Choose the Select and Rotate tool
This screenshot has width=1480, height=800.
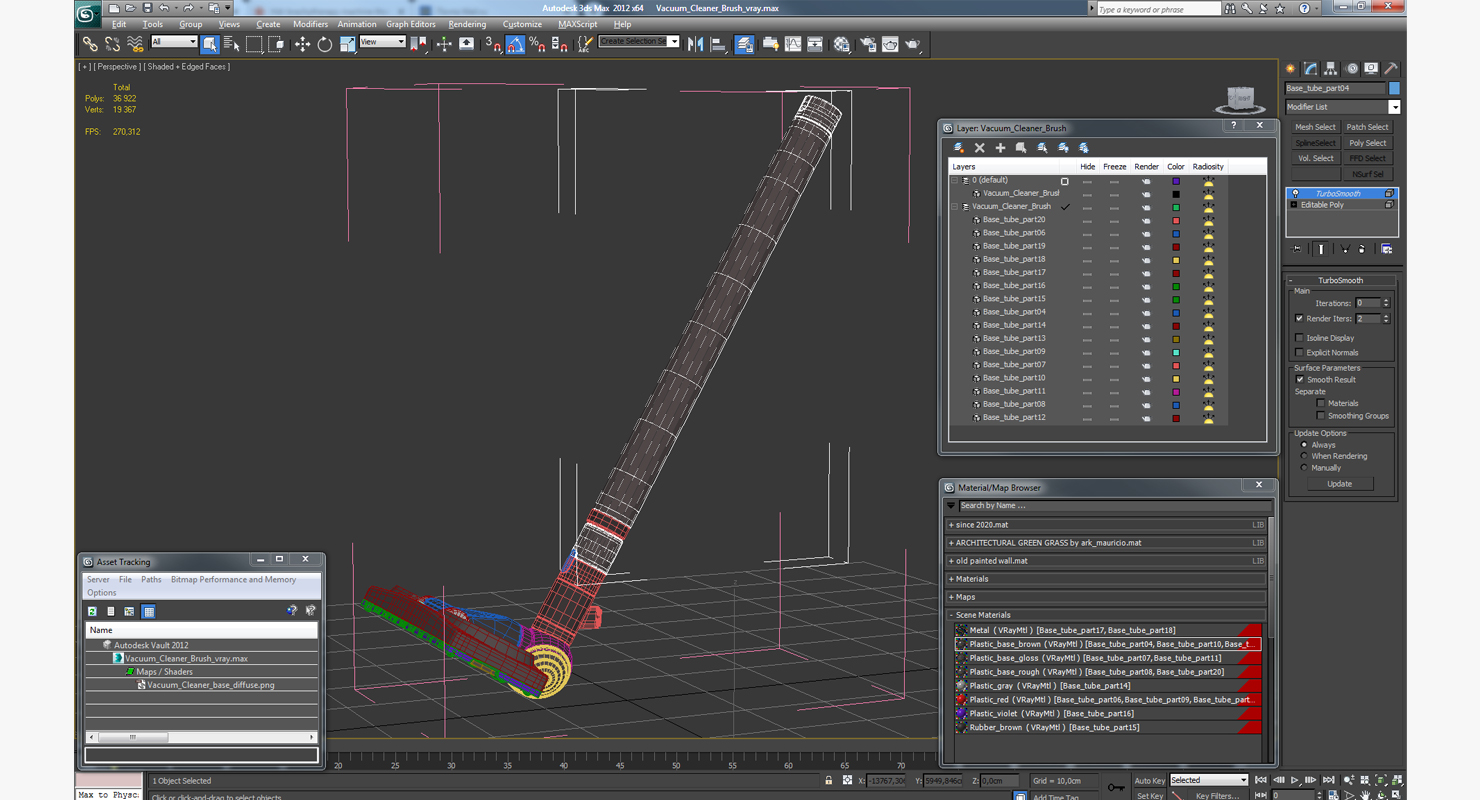(x=324, y=44)
